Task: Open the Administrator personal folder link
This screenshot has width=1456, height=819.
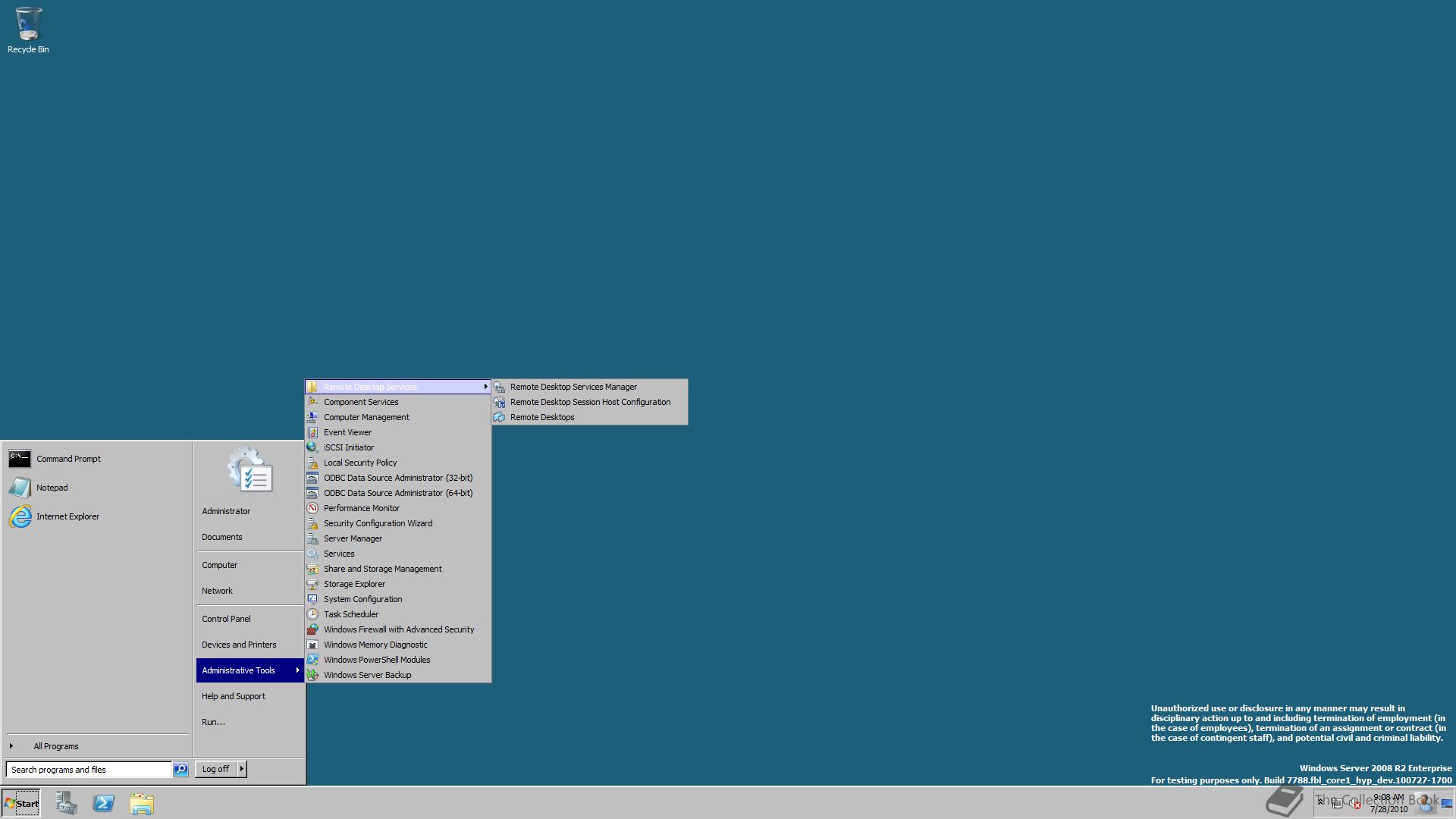Action: pyautogui.click(x=226, y=511)
